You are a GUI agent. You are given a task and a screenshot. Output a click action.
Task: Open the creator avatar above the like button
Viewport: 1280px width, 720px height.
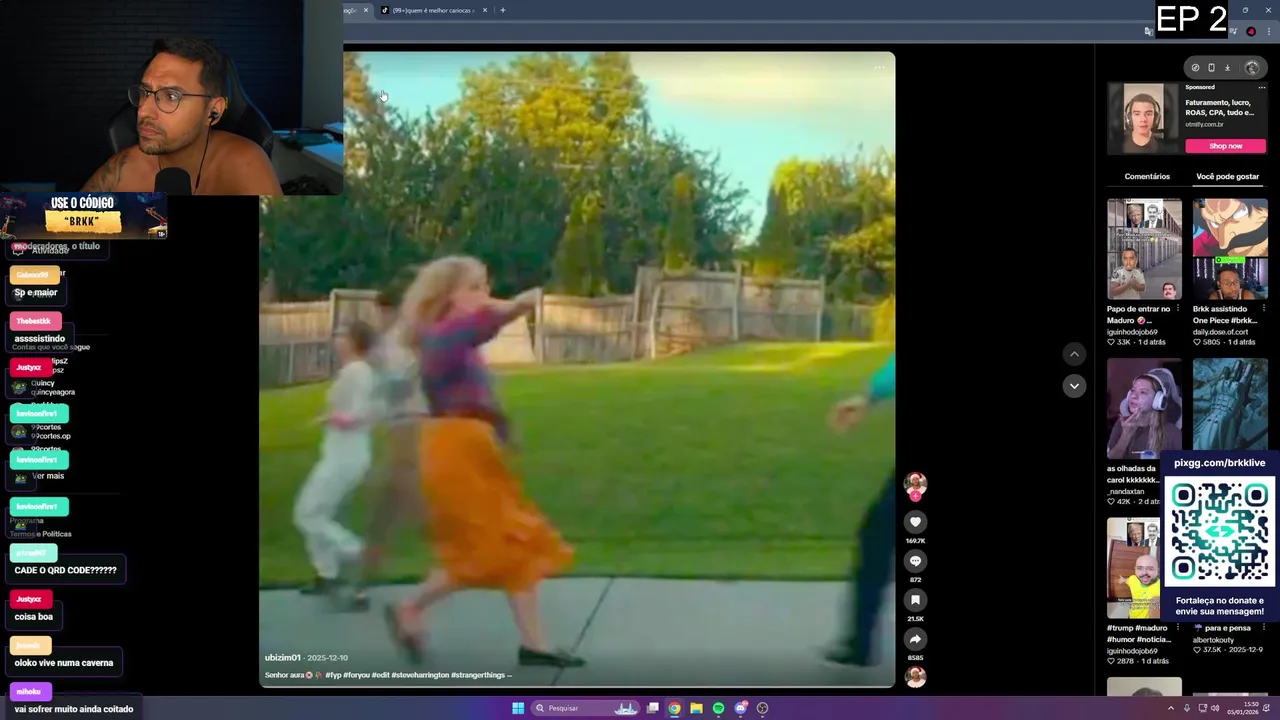[915, 485]
